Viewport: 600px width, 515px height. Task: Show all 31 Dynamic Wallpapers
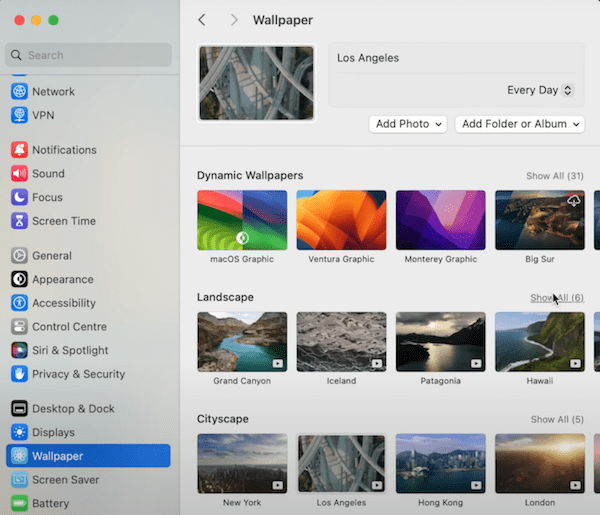coord(554,176)
